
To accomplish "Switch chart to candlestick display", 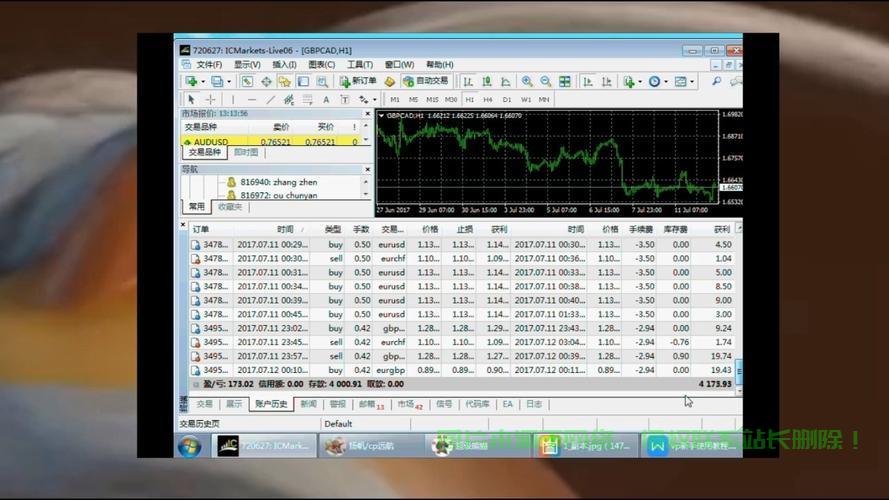I will tap(486, 82).
